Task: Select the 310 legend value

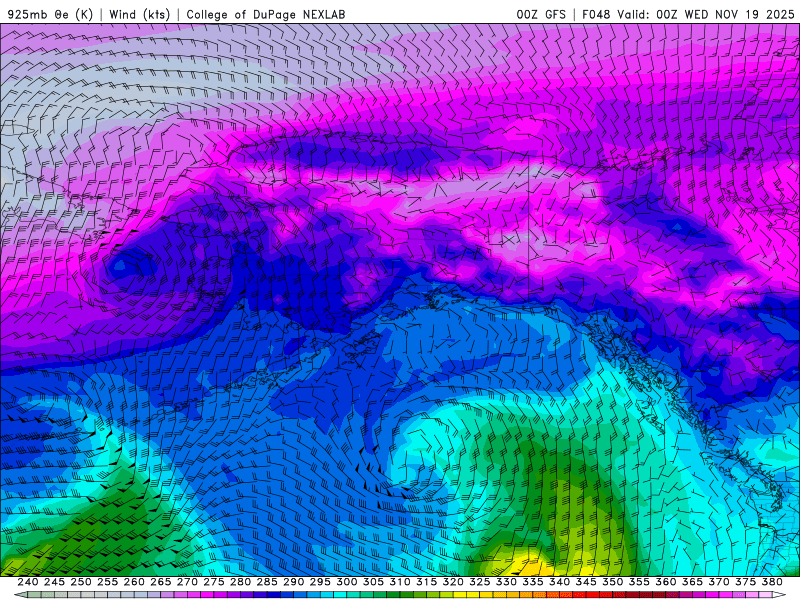Action: (399, 582)
